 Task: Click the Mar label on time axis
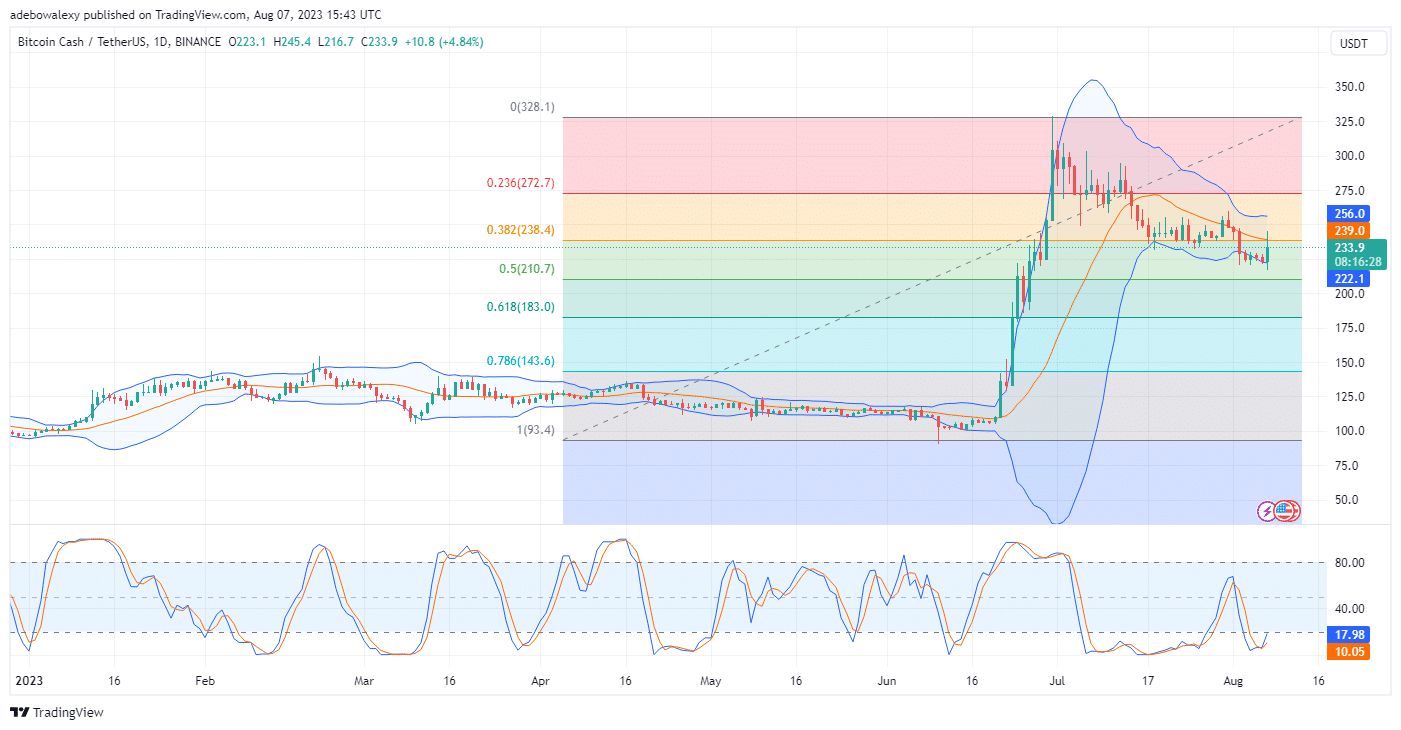point(364,681)
